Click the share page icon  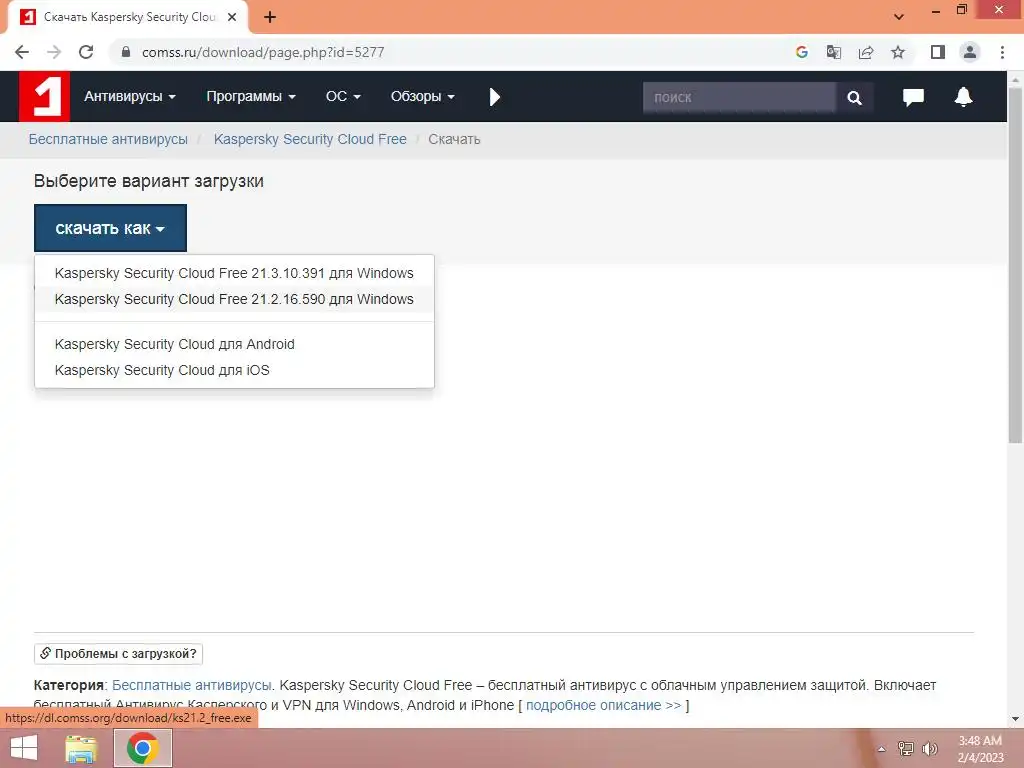coord(866,52)
